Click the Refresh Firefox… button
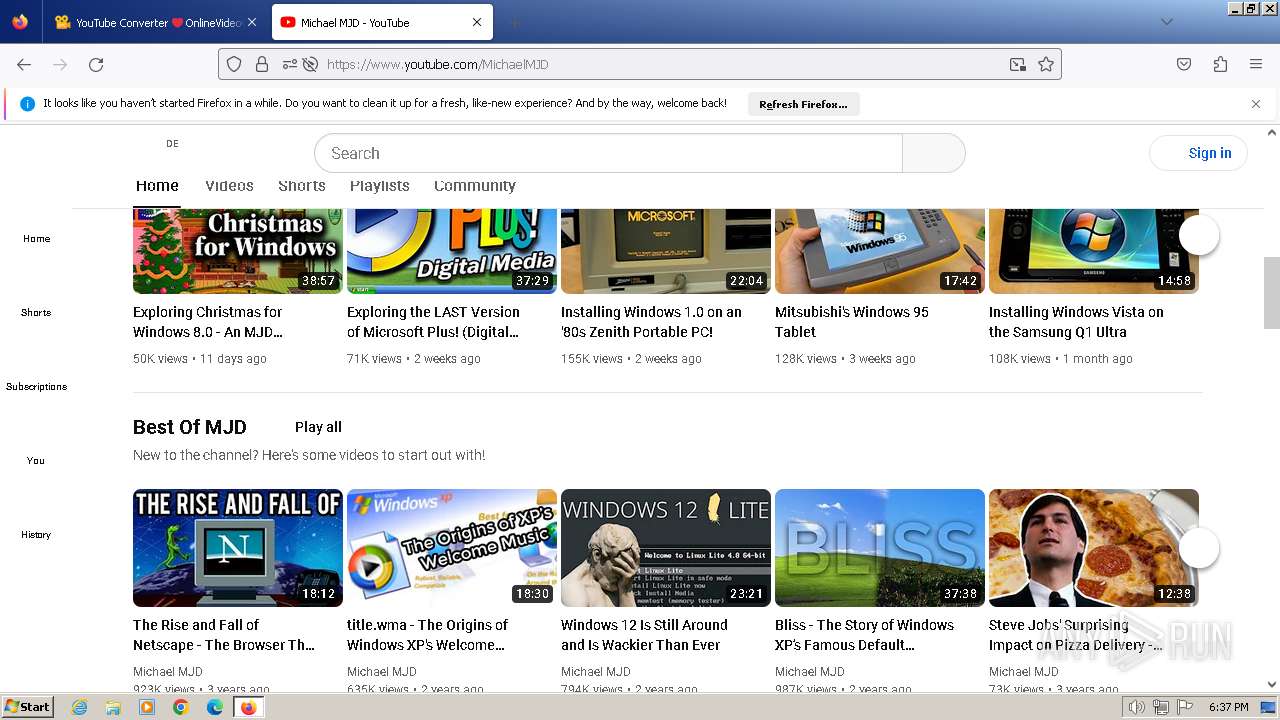The width and height of the screenshot is (1280, 720). click(x=803, y=104)
